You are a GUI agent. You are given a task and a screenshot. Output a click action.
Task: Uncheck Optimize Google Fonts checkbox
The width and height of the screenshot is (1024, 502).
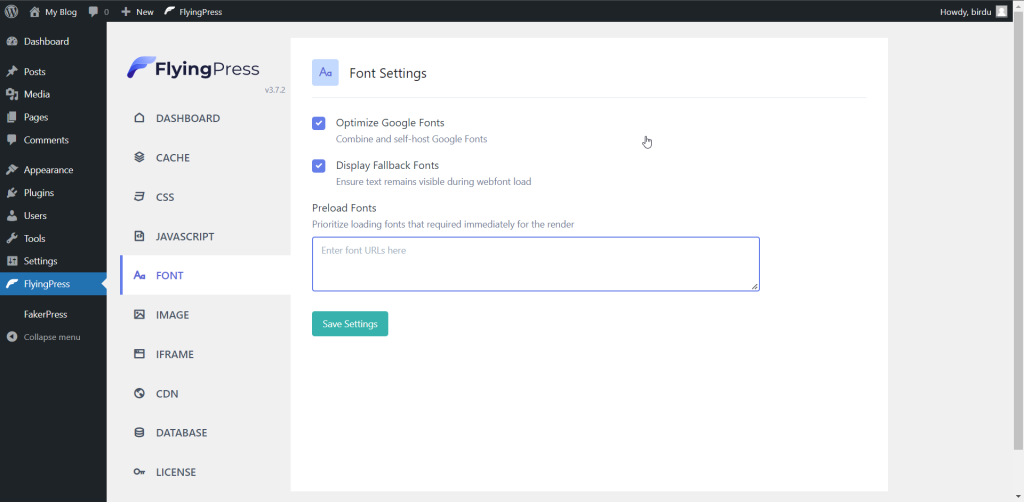point(319,123)
